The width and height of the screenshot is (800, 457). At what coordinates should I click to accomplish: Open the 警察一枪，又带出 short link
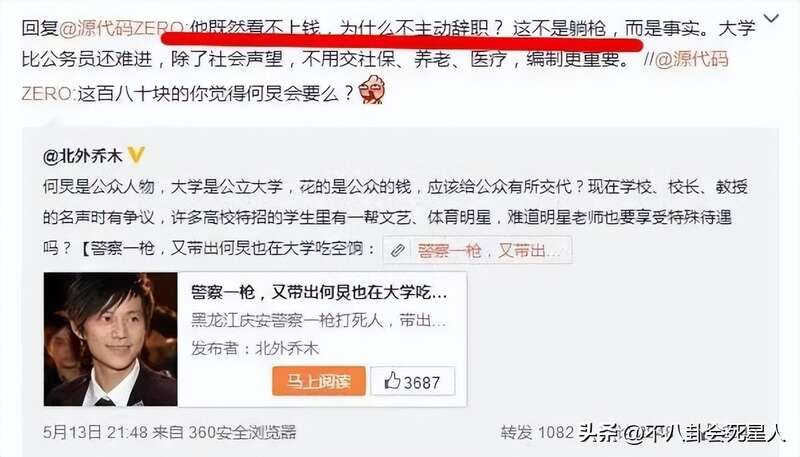[489, 250]
